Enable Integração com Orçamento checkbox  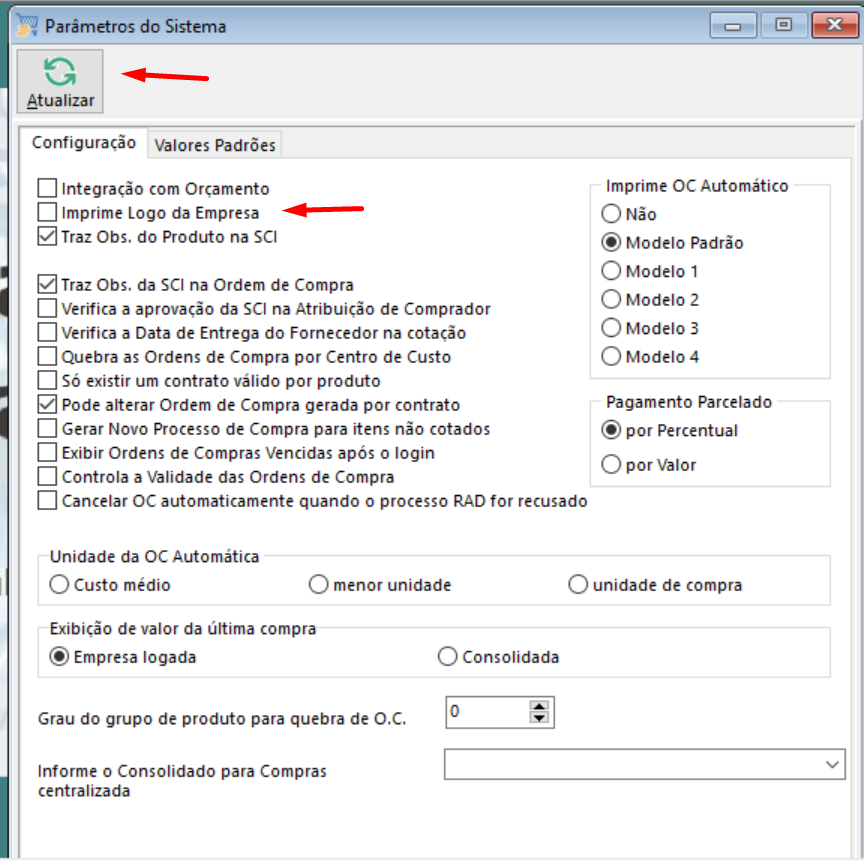tap(47, 188)
